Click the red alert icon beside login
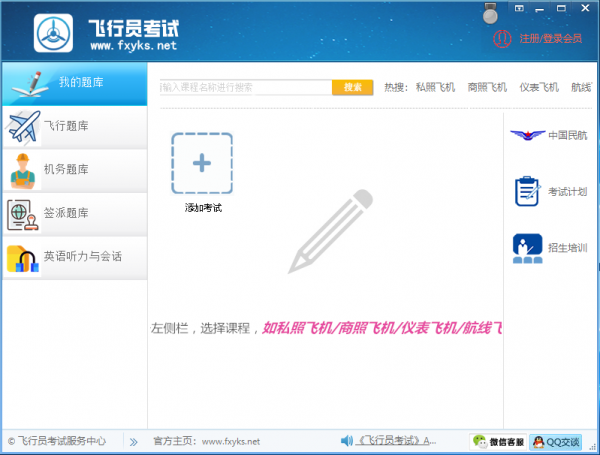Image resolution: width=600 pixels, height=455 pixels. (502, 39)
